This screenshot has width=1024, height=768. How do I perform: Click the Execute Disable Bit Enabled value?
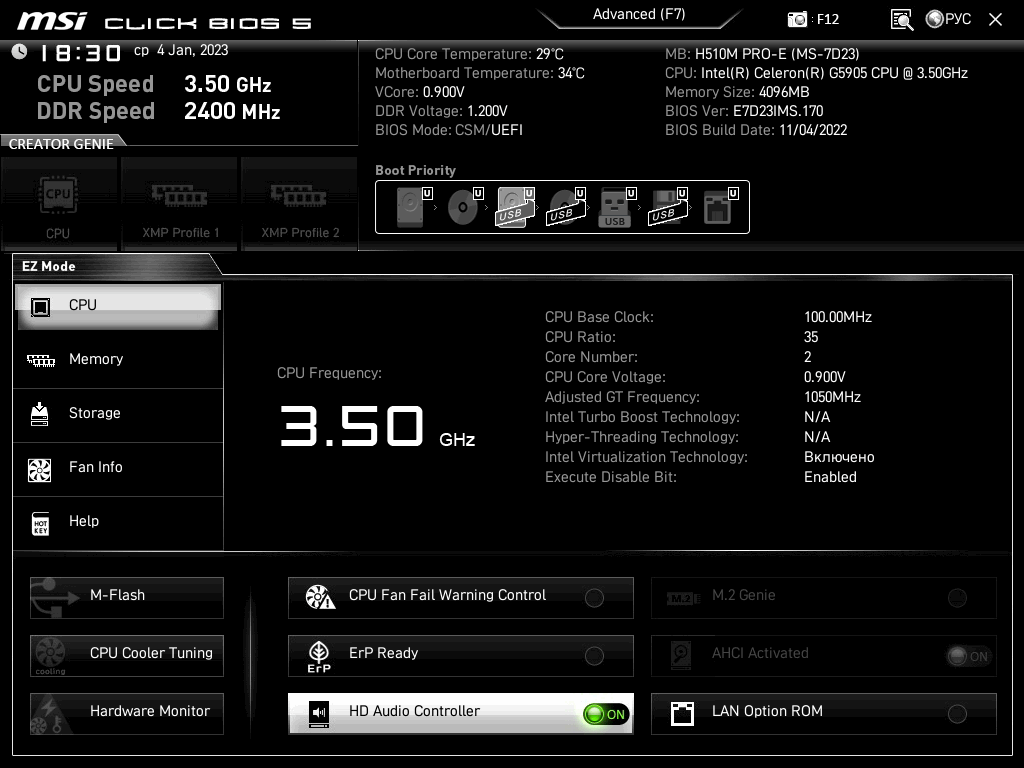[x=830, y=477]
